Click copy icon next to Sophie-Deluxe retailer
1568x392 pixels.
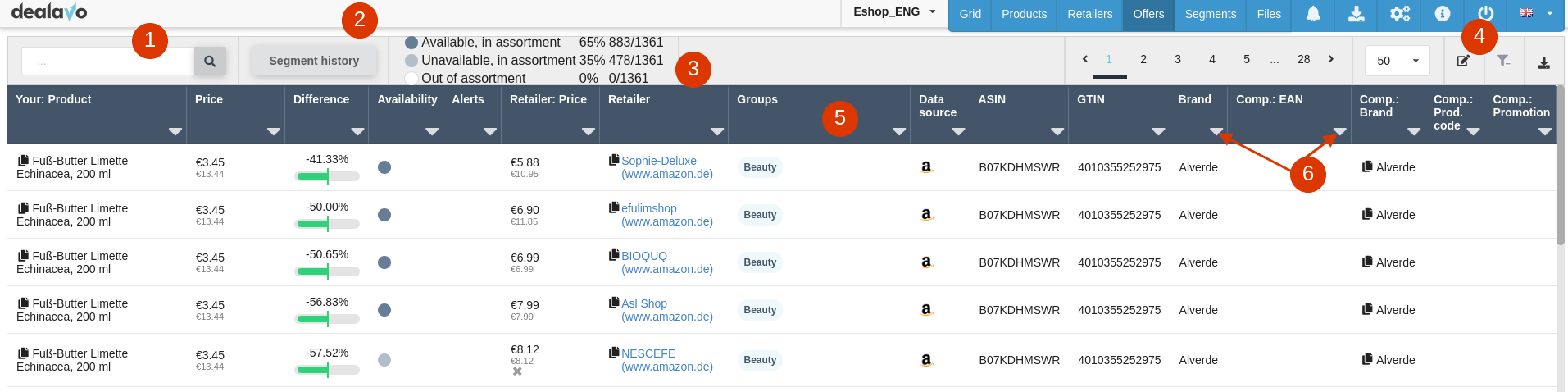coord(614,160)
